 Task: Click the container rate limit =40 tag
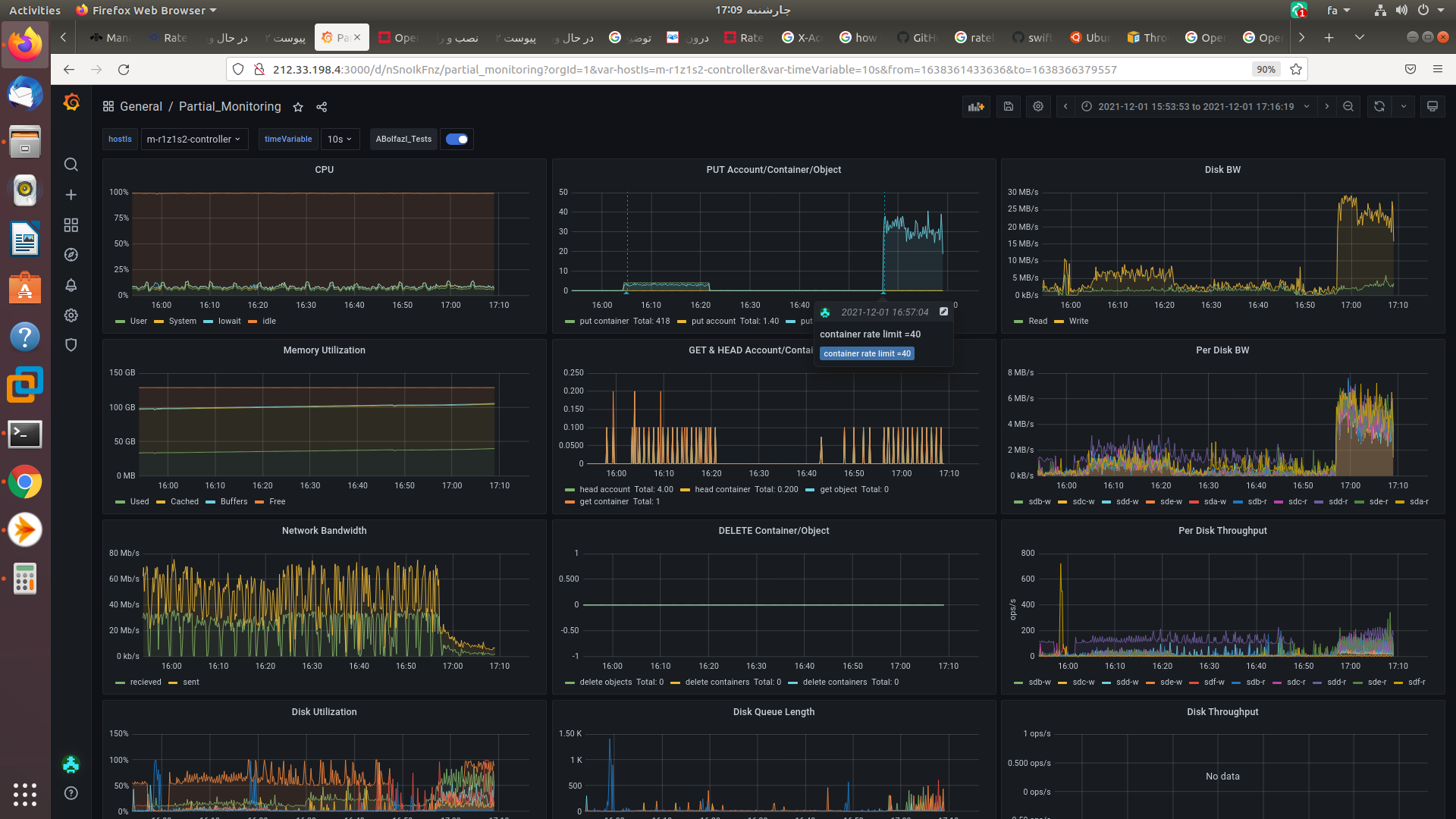pos(867,354)
